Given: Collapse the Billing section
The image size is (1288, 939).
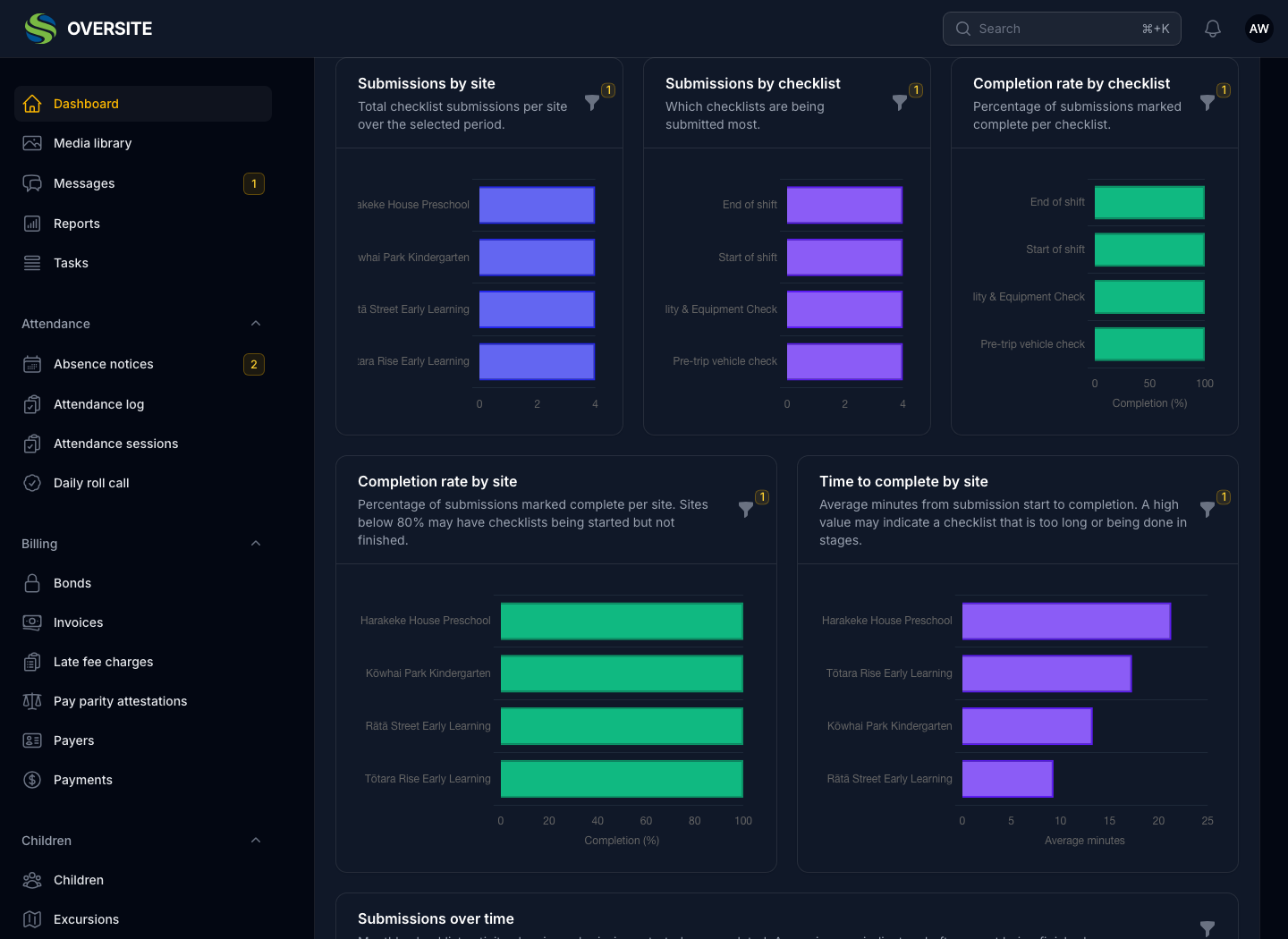Looking at the screenshot, I should 256,544.
